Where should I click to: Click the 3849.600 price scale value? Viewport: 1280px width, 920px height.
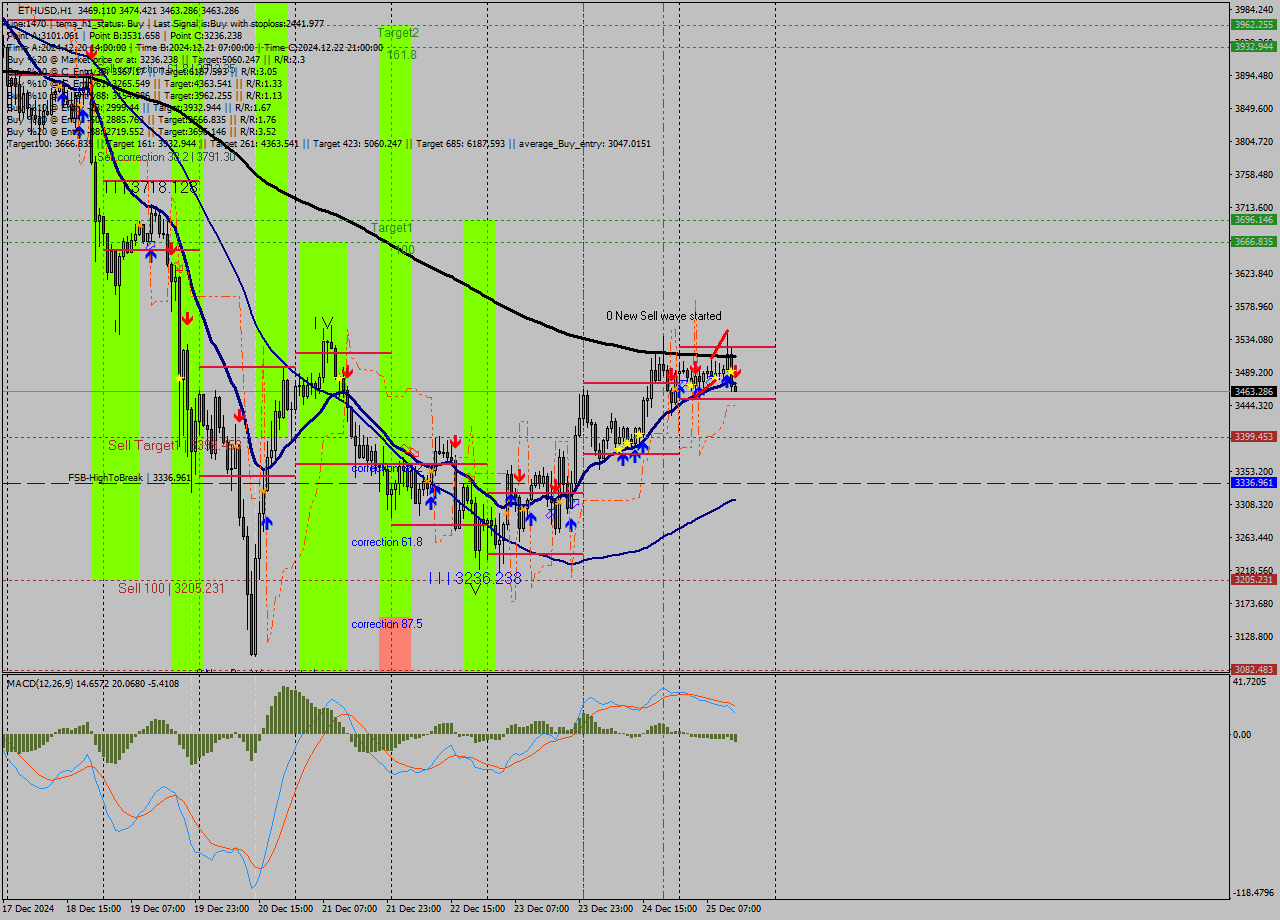pyautogui.click(x=1254, y=108)
